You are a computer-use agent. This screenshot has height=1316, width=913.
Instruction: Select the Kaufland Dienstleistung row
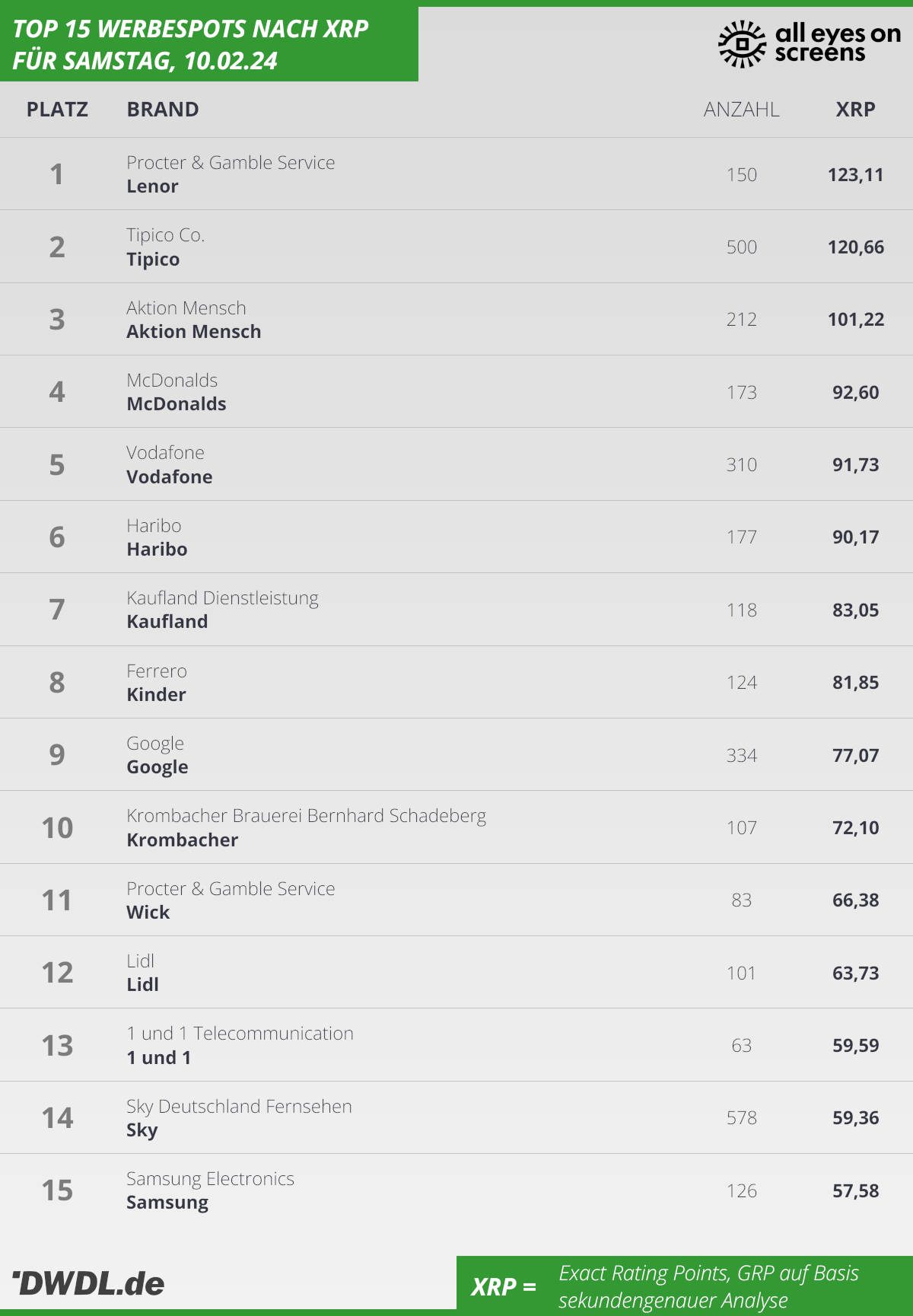click(x=456, y=610)
